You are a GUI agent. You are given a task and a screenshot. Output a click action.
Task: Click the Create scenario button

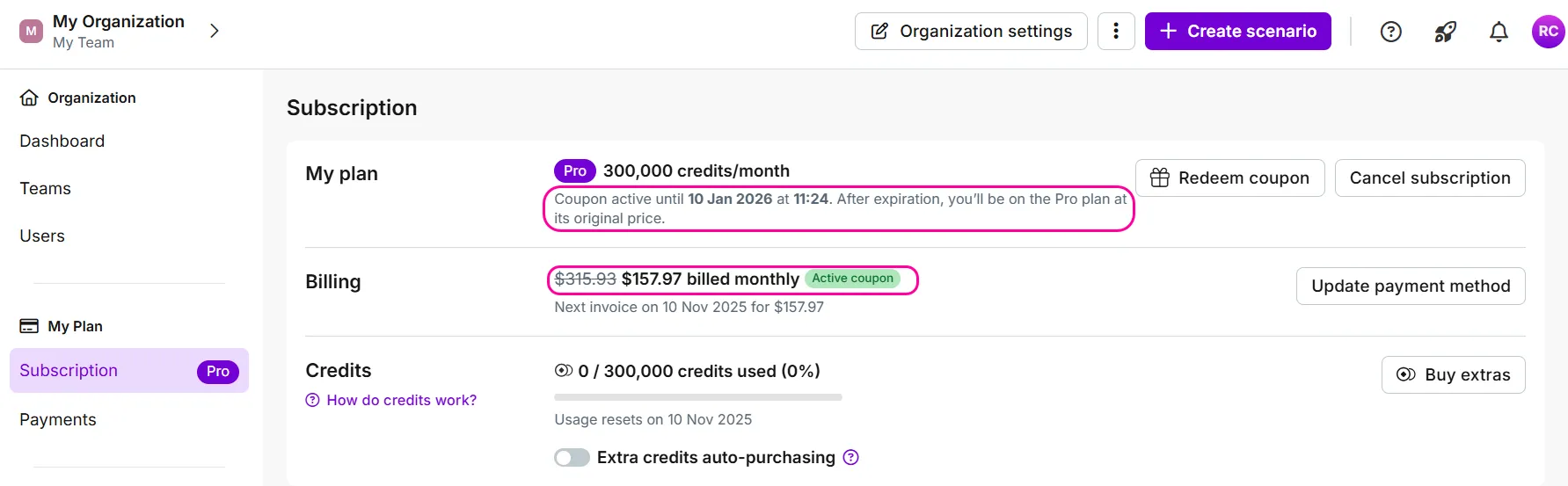pos(1237,32)
